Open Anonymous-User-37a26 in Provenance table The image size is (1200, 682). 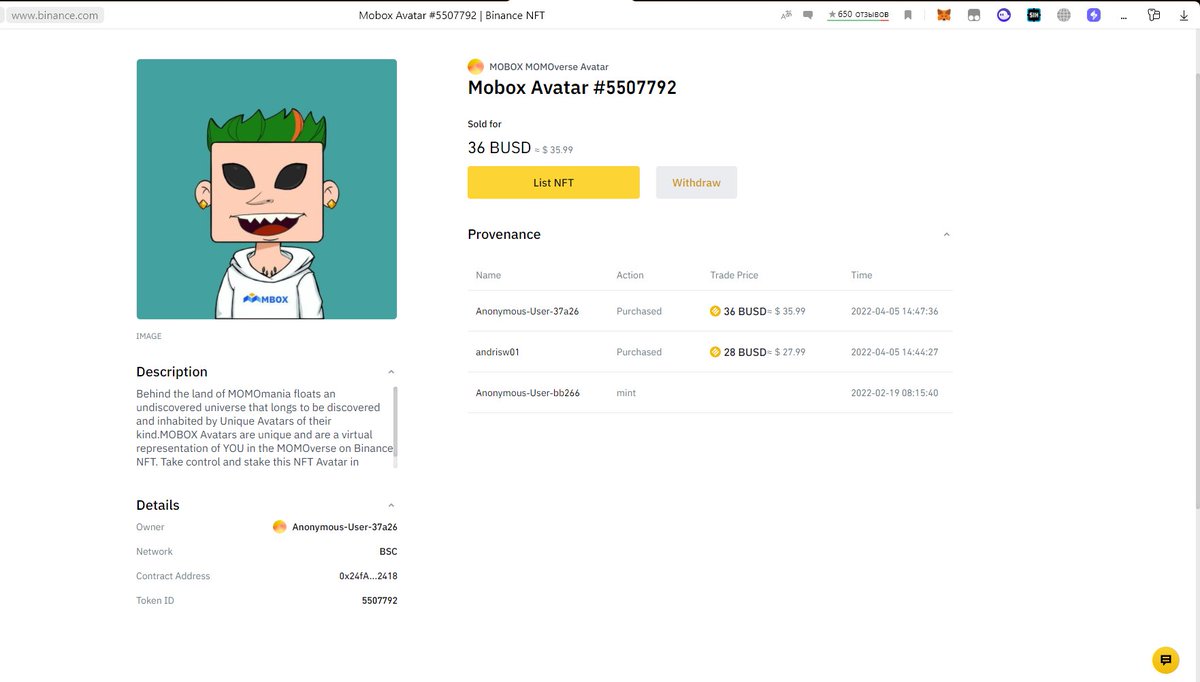tap(527, 311)
